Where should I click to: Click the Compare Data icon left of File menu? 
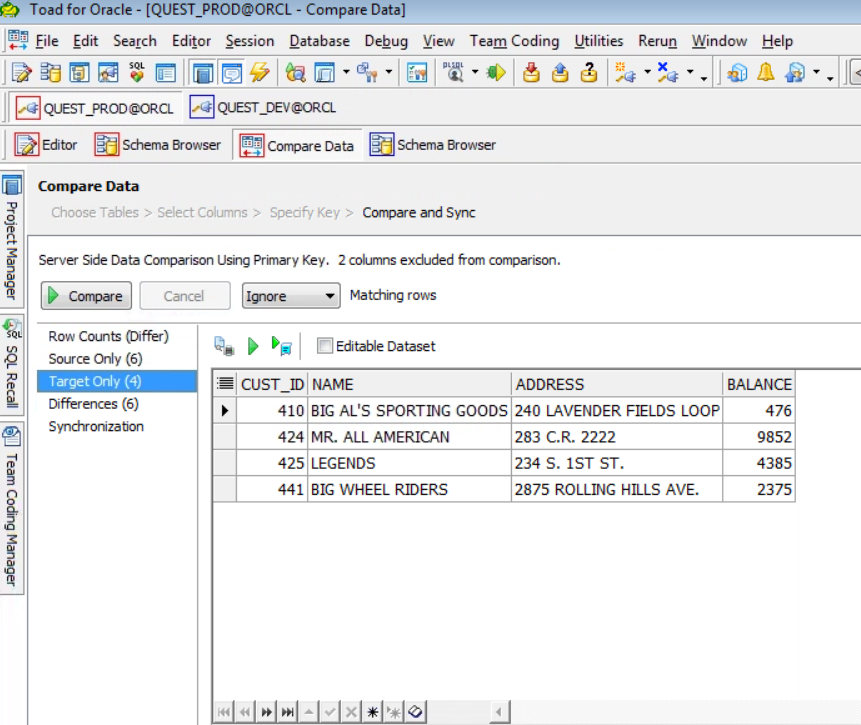pos(18,40)
